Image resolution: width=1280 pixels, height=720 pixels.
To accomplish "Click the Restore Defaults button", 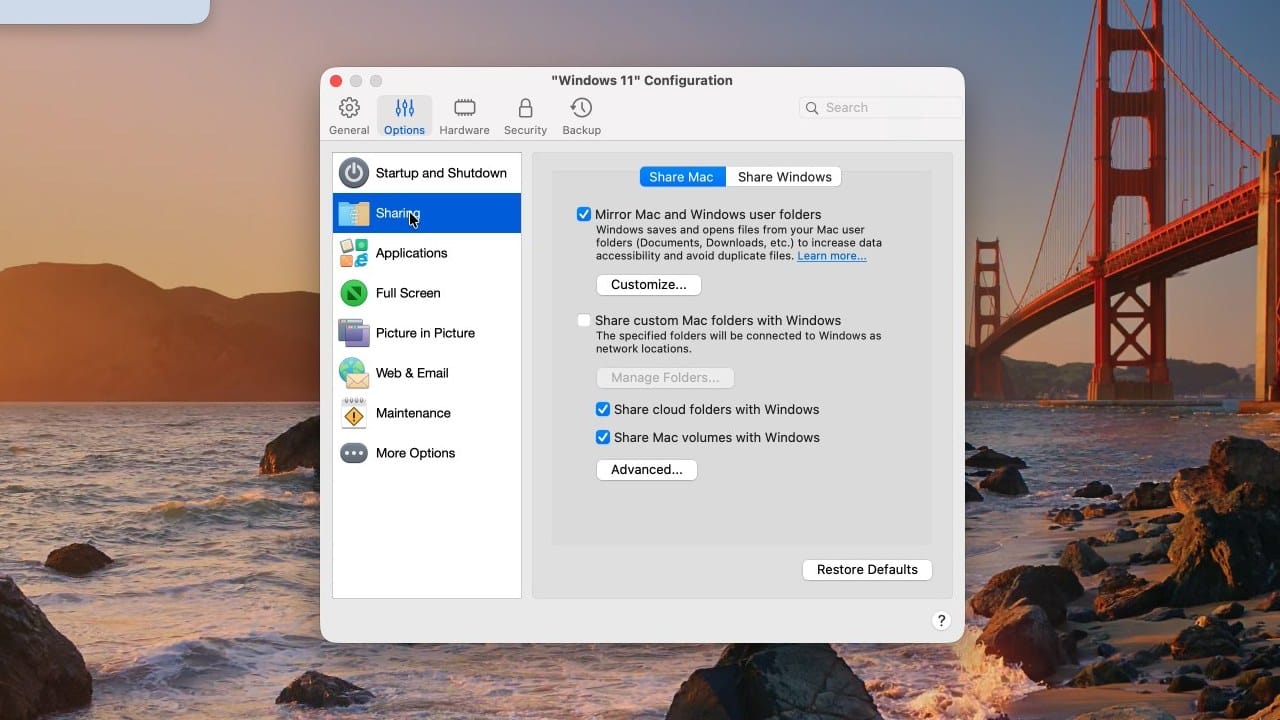I will pos(867,570).
